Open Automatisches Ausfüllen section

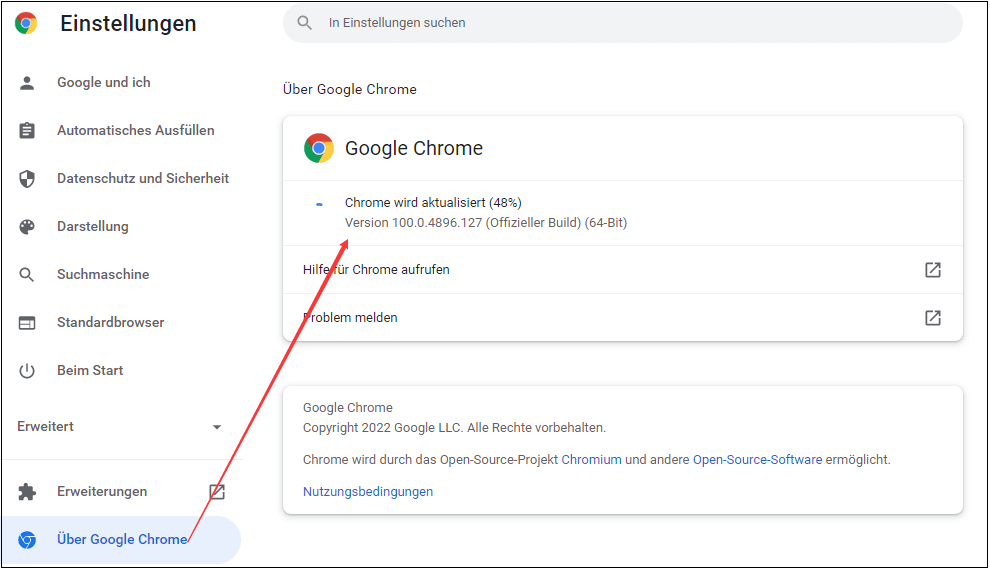tap(136, 130)
